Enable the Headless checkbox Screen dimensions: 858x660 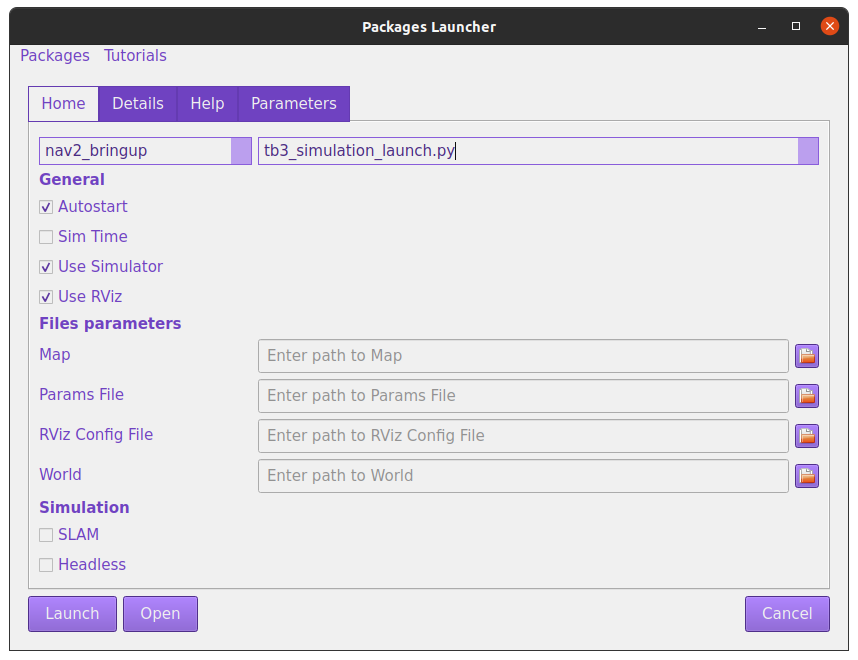point(46,565)
